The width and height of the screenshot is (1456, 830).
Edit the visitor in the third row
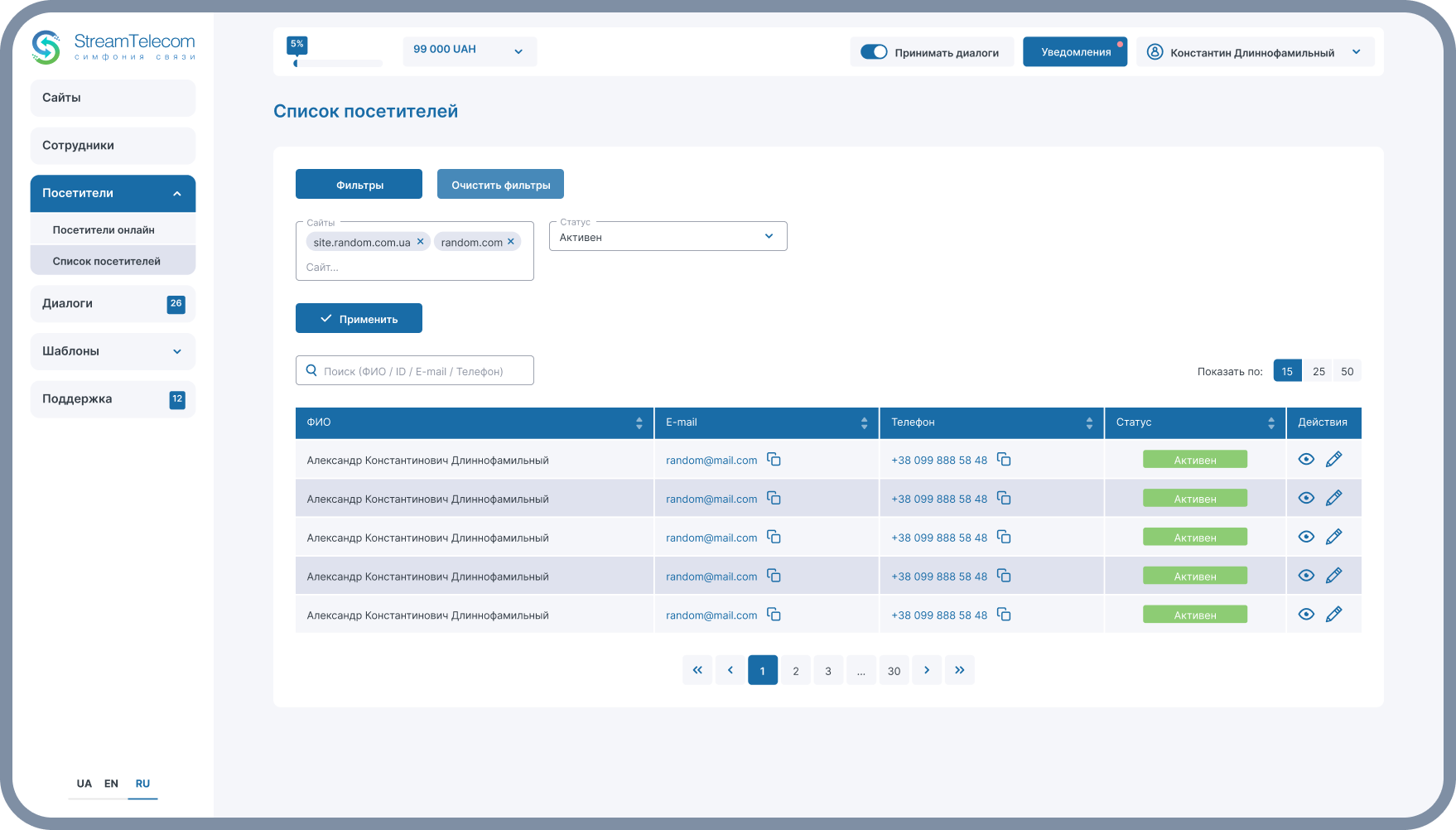1333,537
